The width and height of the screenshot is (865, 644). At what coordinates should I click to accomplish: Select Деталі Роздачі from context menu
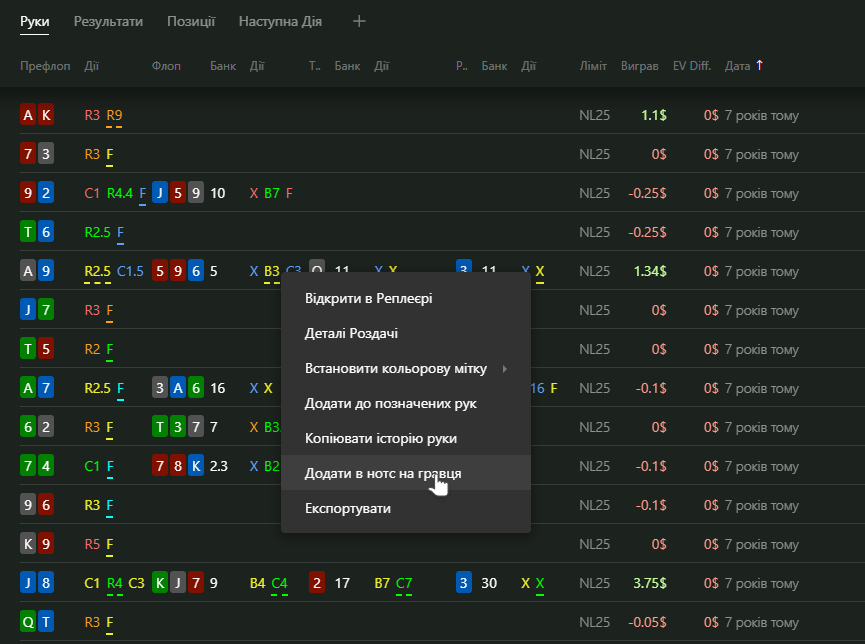(x=406, y=333)
